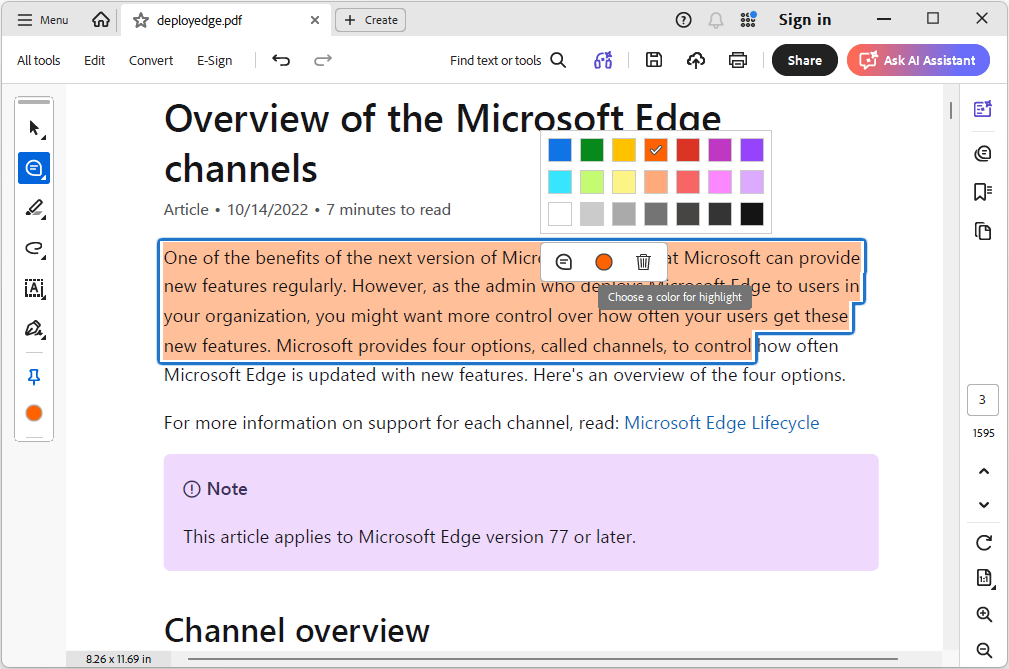Screen dimensions: 1009x669
Task: Click the page number input field
Action: point(982,399)
